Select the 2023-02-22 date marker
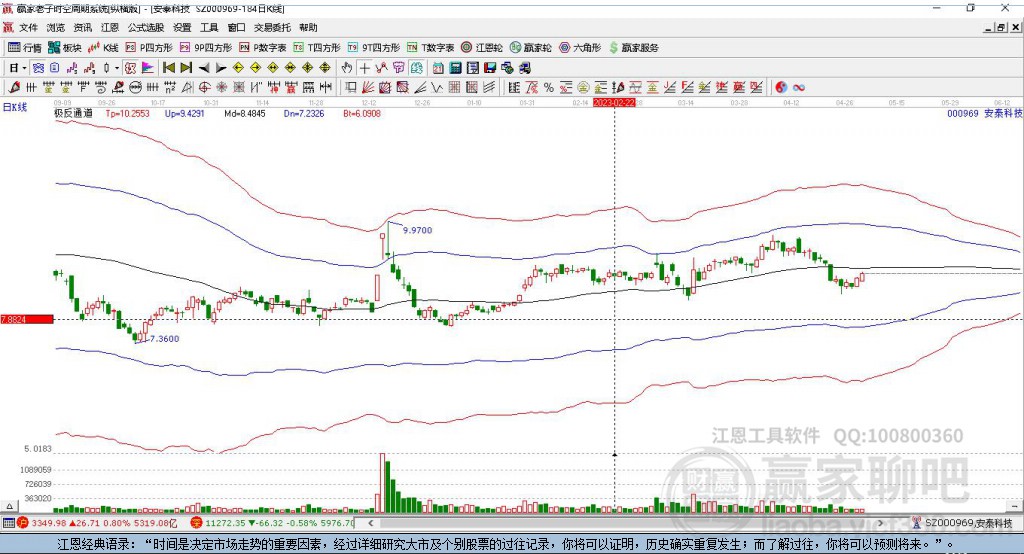 tap(614, 103)
